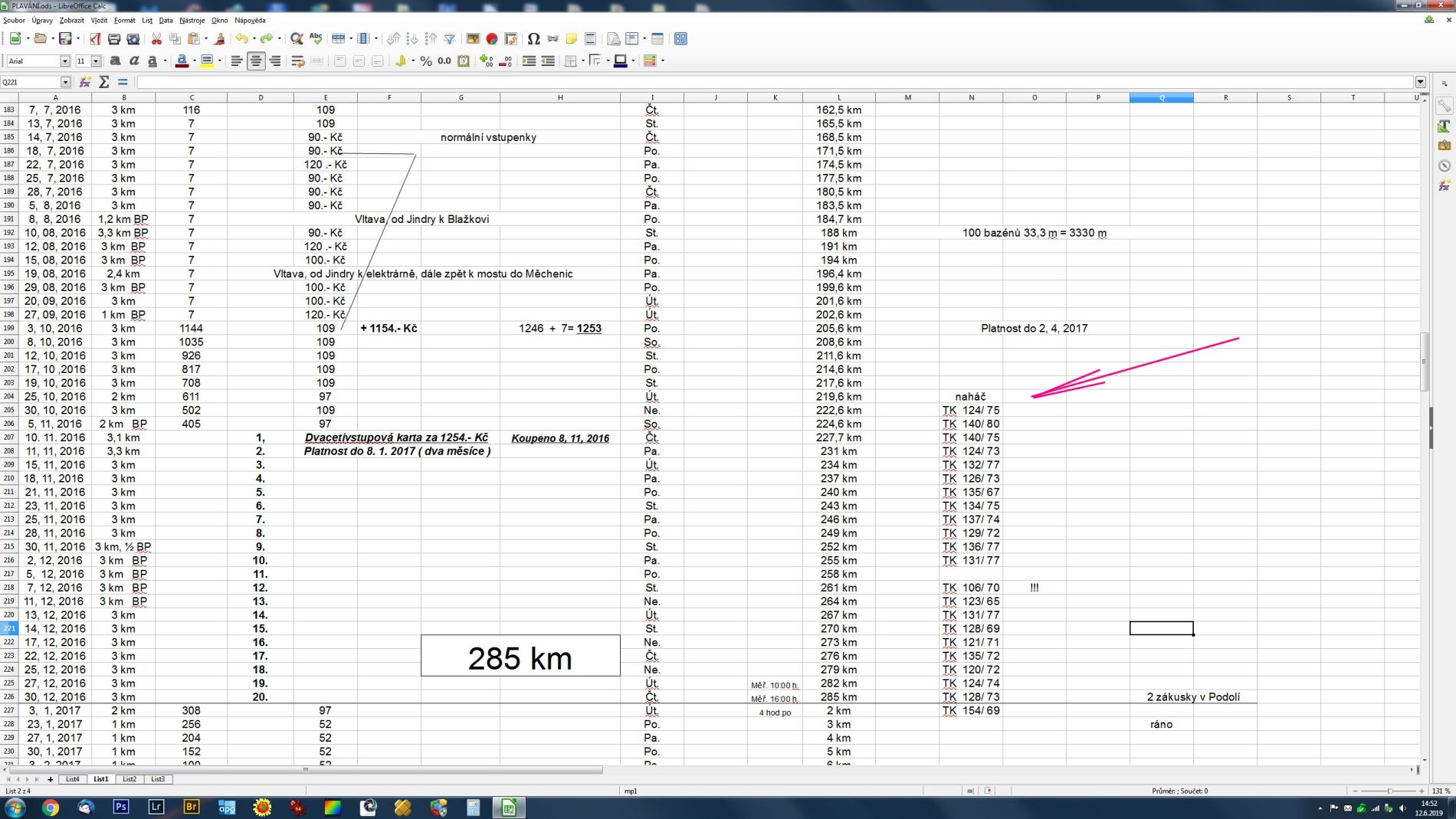Expand the font size dropdown
Image resolution: width=1456 pixels, height=819 pixels.
(x=96, y=61)
